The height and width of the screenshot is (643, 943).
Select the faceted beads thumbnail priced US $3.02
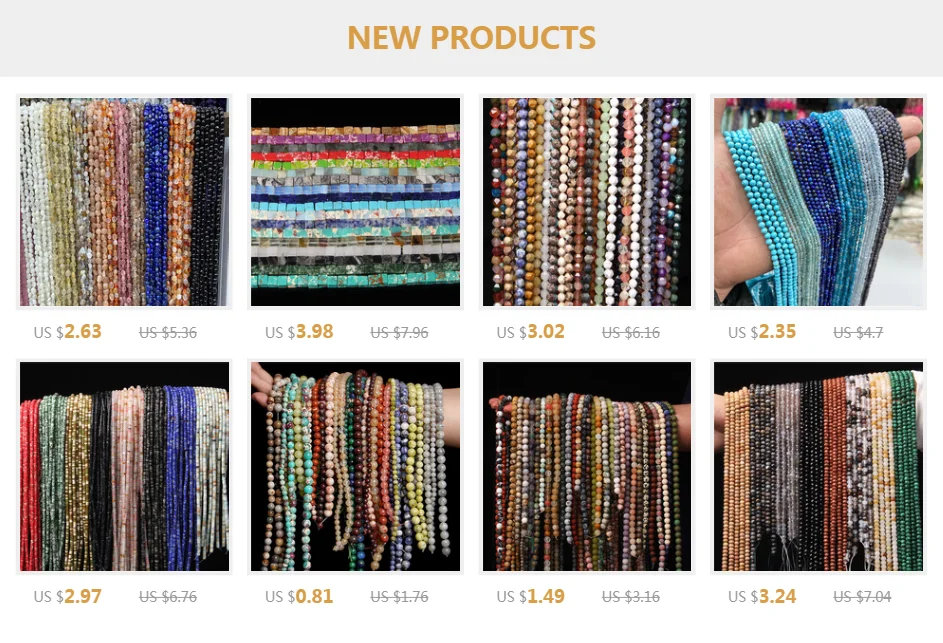(x=587, y=202)
